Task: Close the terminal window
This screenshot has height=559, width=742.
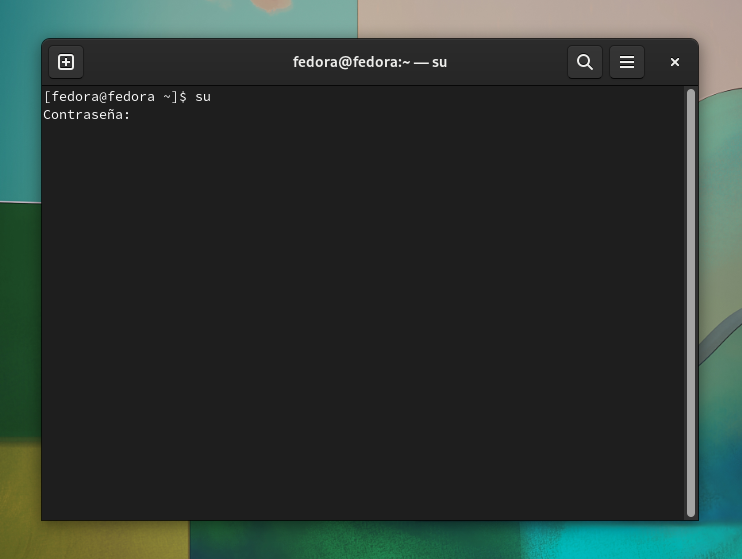Action: [x=675, y=62]
